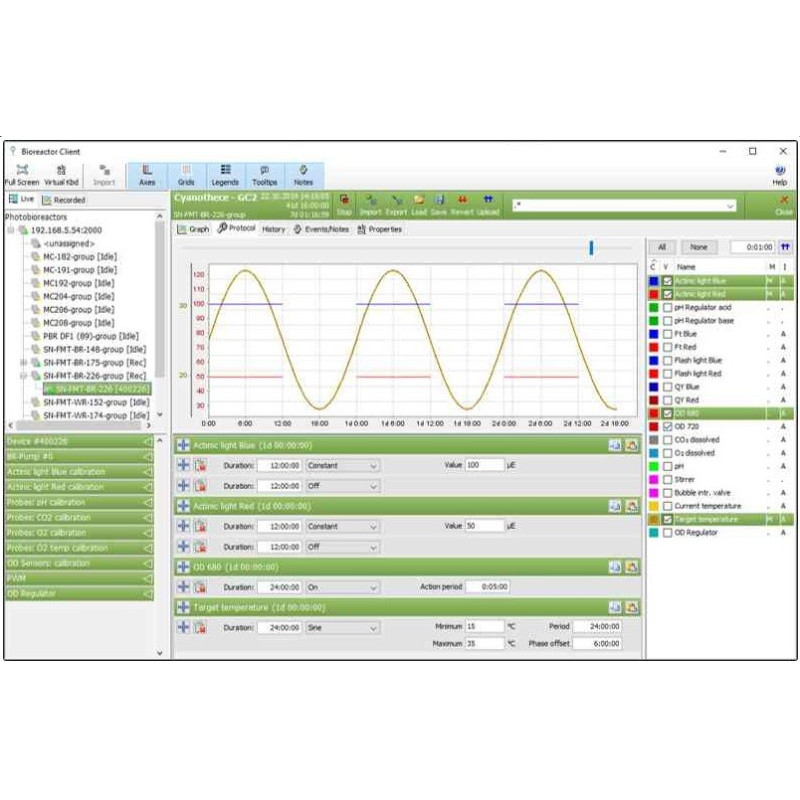Toggle the Grids display icon

[186, 174]
